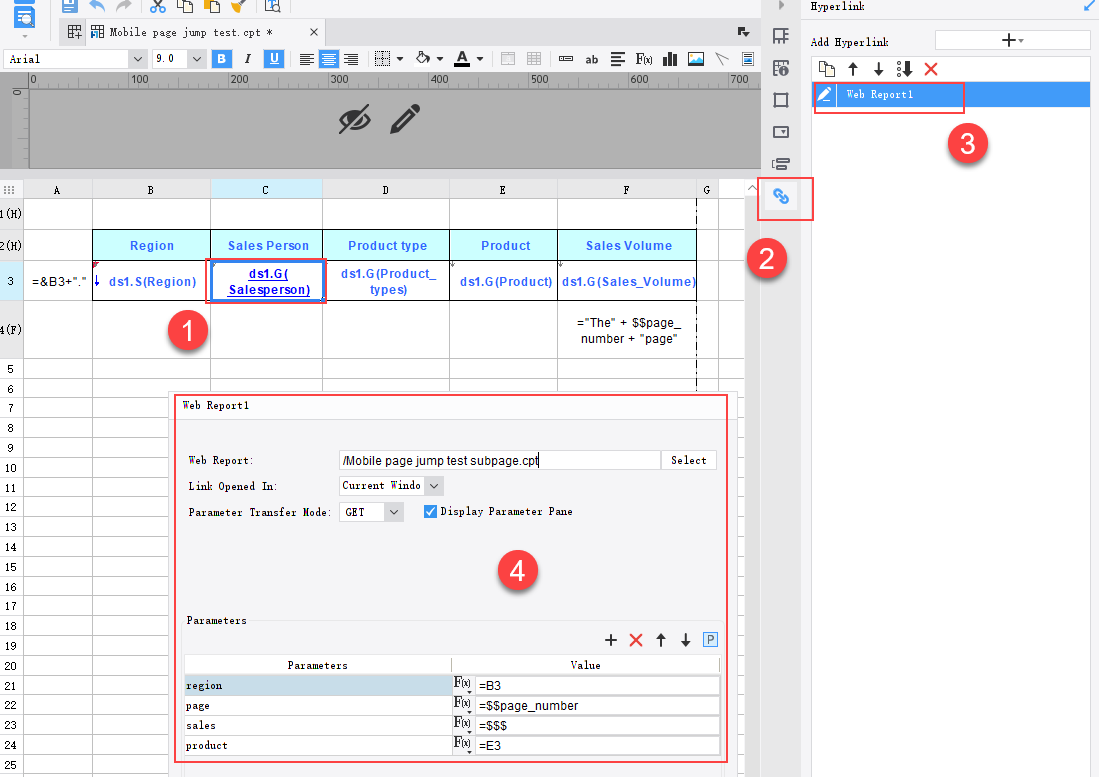Click the Select button for Web Report
The height and width of the screenshot is (777, 1099).
pyautogui.click(x=688, y=460)
